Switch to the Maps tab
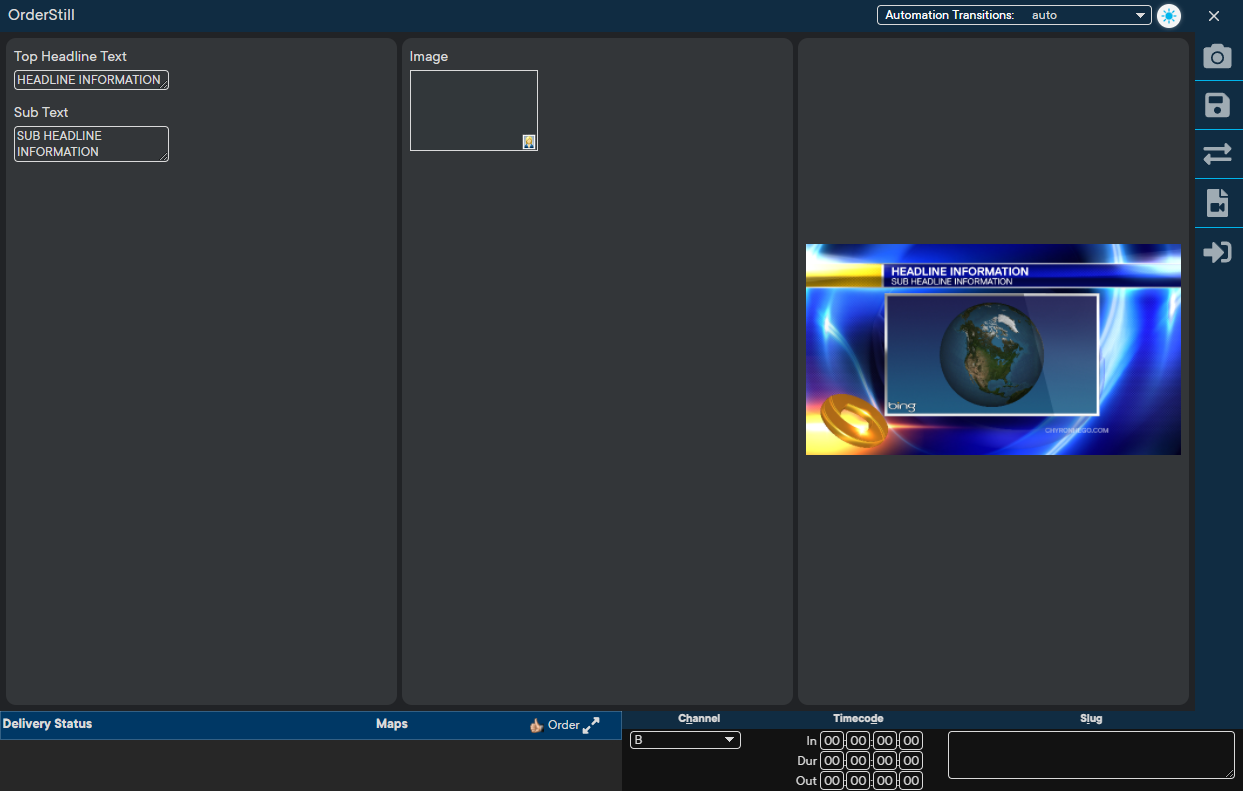 click(x=391, y=724)
